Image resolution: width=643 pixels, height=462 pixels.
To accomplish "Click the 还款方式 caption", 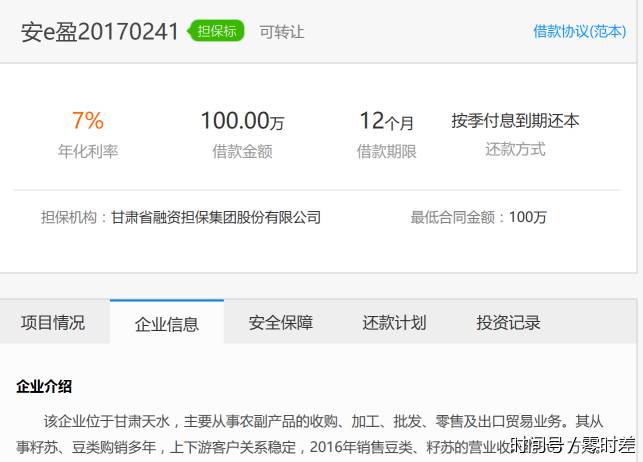I will point(515,150).
